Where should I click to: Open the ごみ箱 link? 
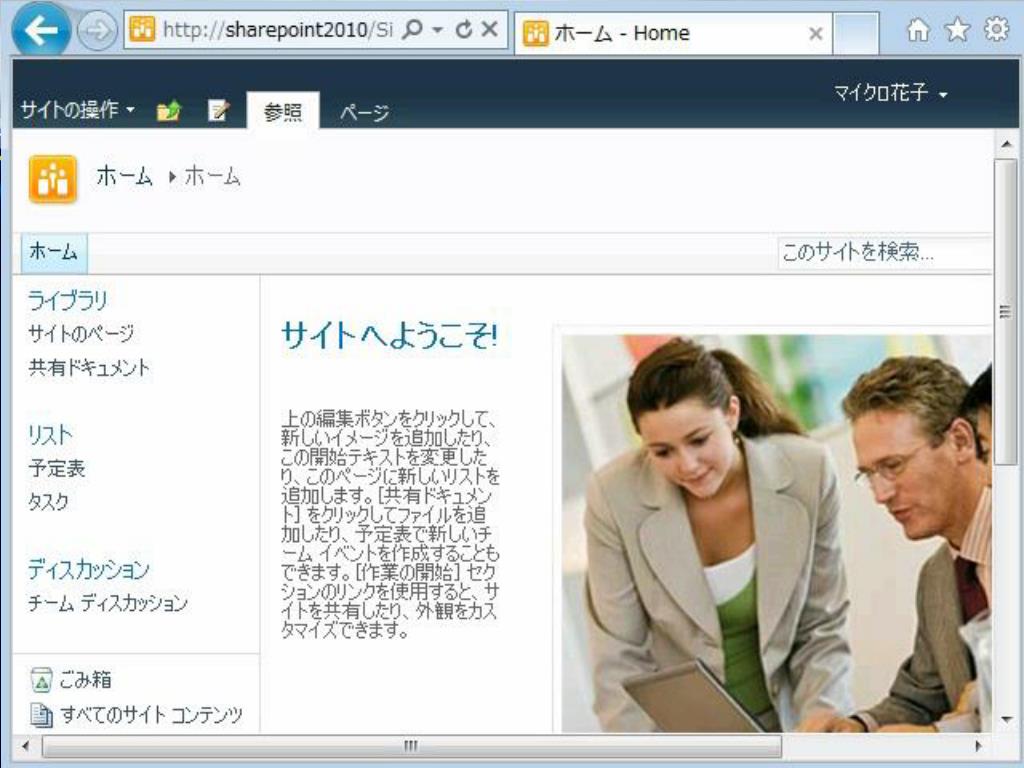(85, 680)
